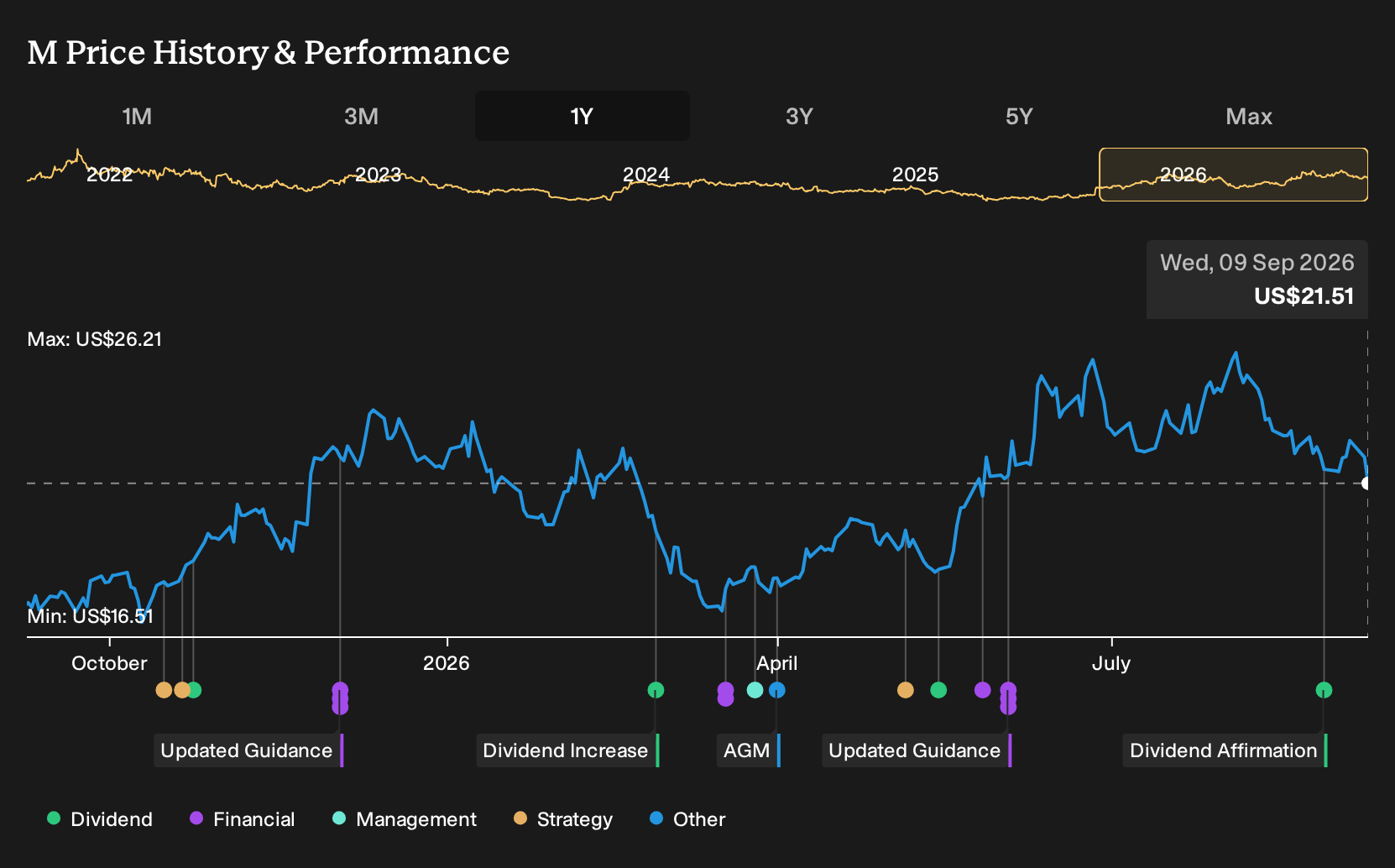Image resolution: width=1395 pixels, height=868 pixels.
Task: Jump to 2024 in the overview sparkline
Action: coord(646,175)
